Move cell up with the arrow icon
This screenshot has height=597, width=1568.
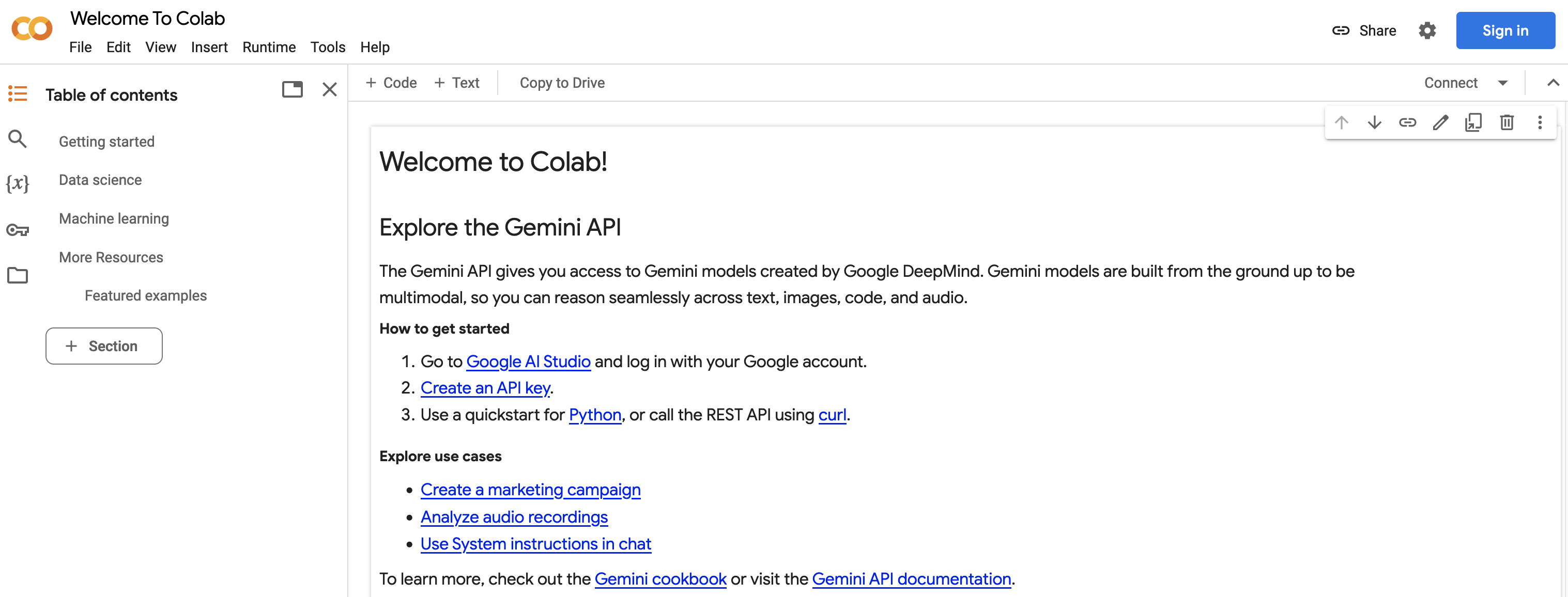pos(1342,123)
